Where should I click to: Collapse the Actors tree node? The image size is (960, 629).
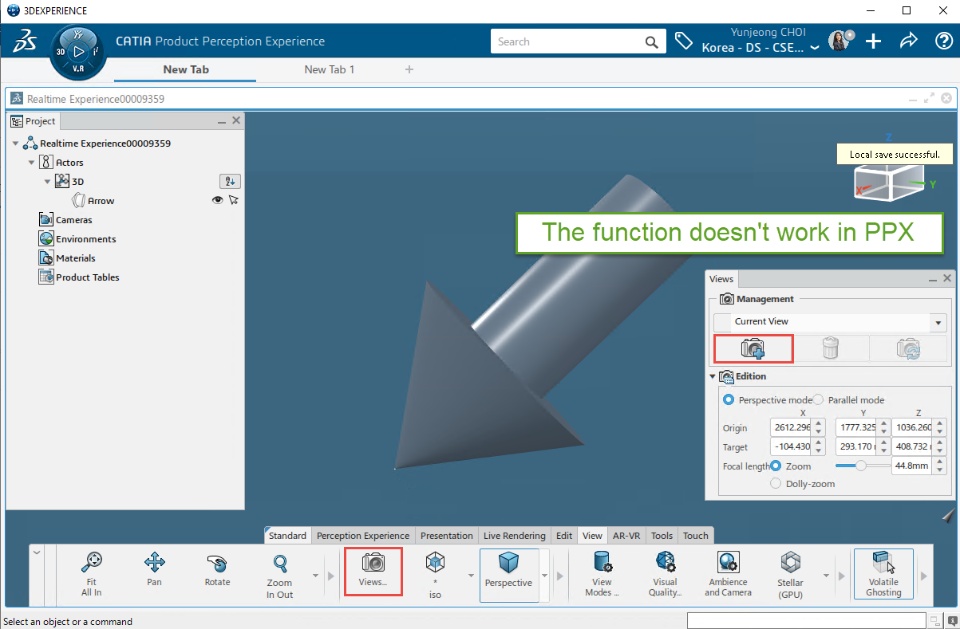coord(31,162)
